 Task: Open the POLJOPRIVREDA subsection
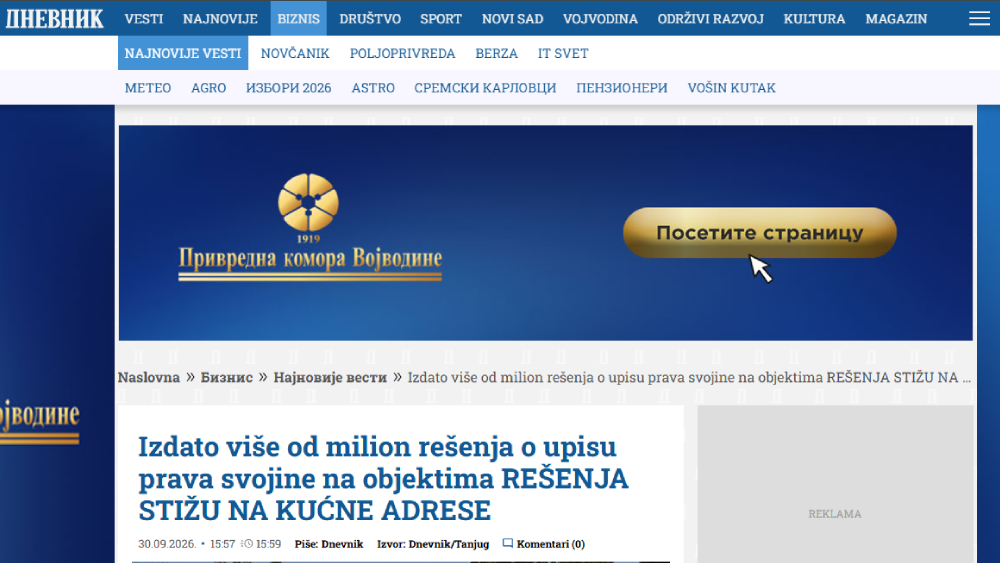402,53
